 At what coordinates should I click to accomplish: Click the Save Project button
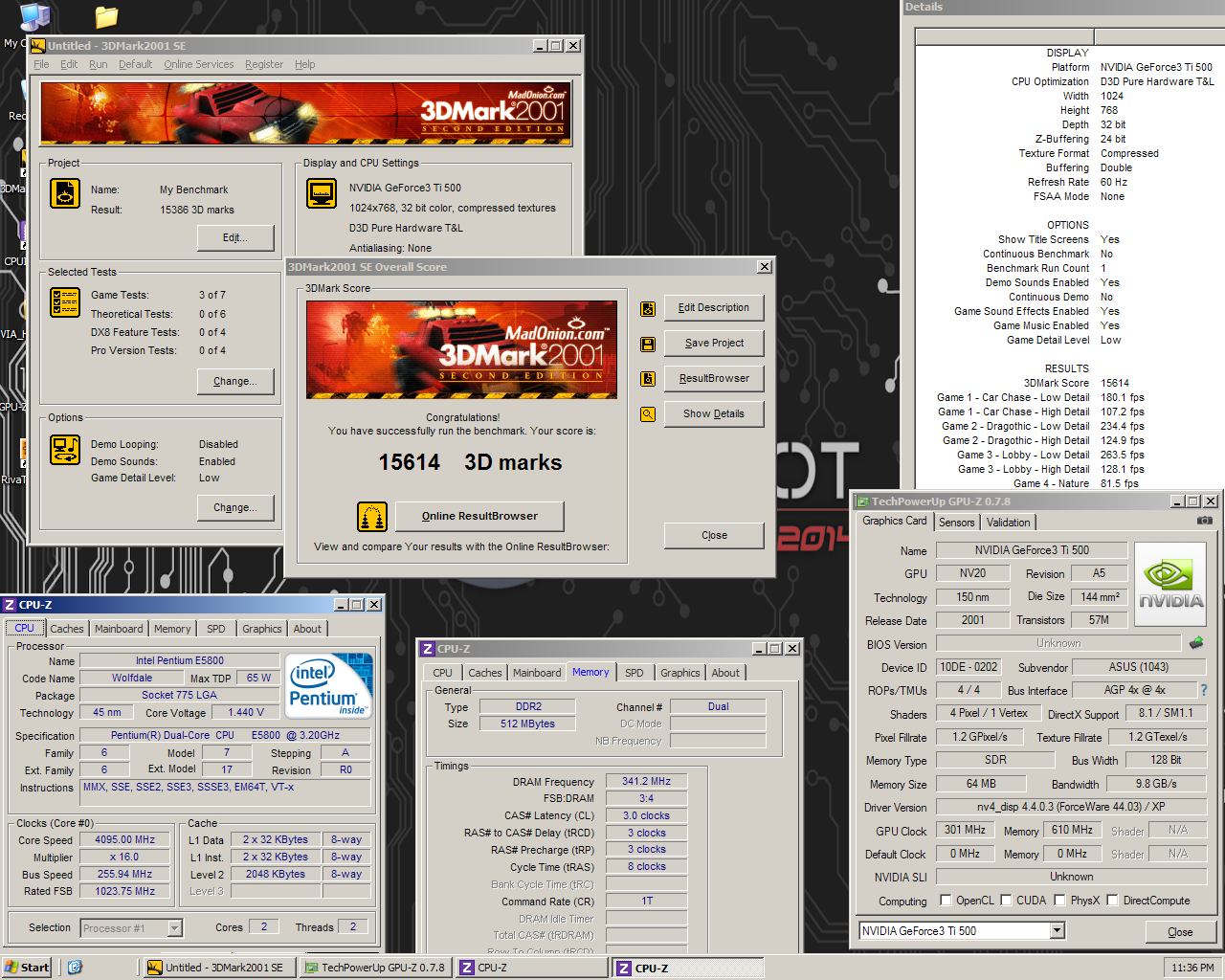pyautogui.click(x=714, y=344)
